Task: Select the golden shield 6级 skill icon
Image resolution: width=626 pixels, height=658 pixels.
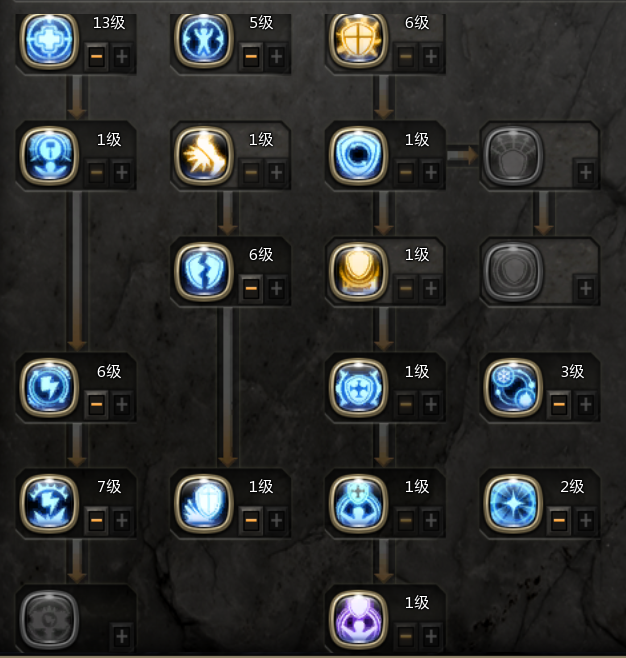Action: tap(358, 40)
